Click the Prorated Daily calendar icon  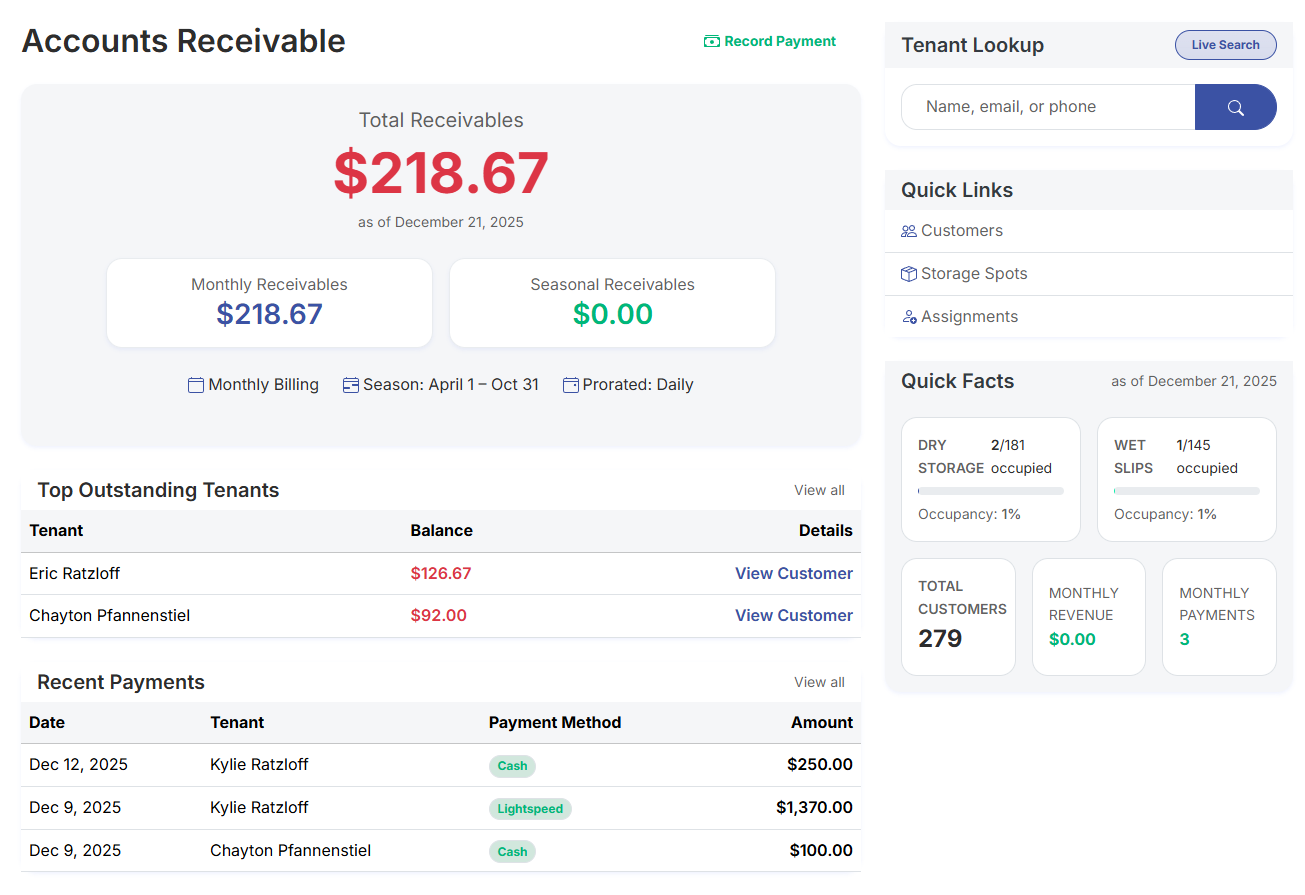coord(570,384)
